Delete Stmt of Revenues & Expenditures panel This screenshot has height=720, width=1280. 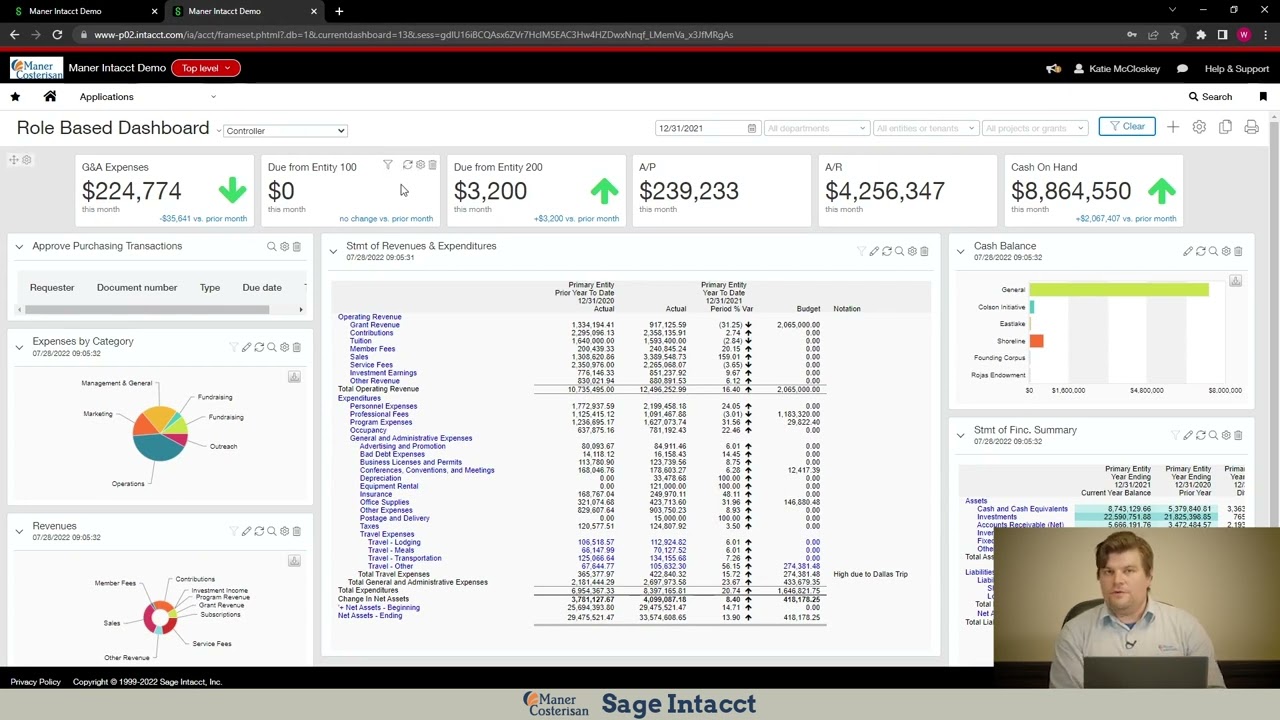[x=924, y=251]
